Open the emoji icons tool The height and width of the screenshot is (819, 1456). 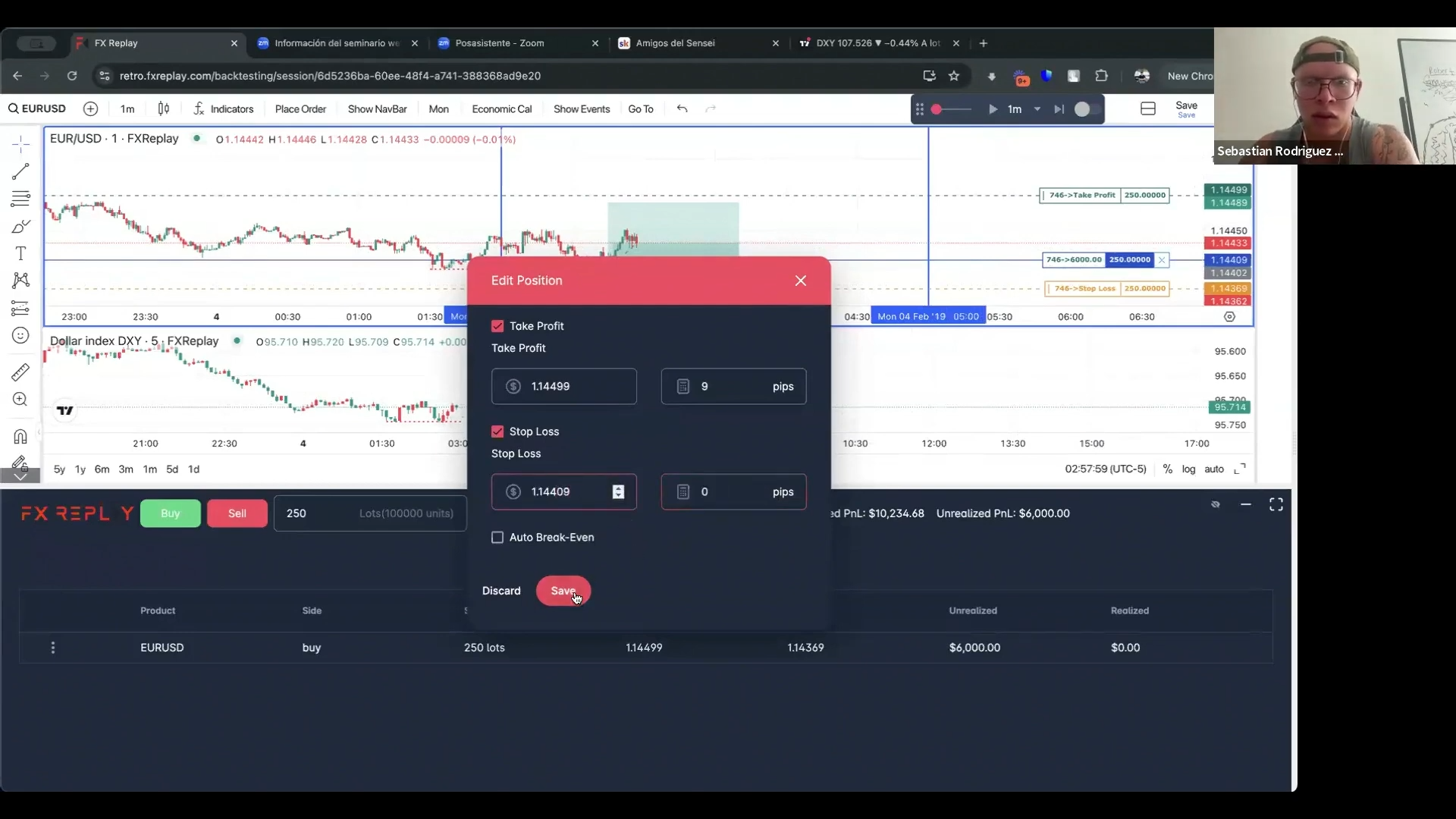(x=20, y=335)
